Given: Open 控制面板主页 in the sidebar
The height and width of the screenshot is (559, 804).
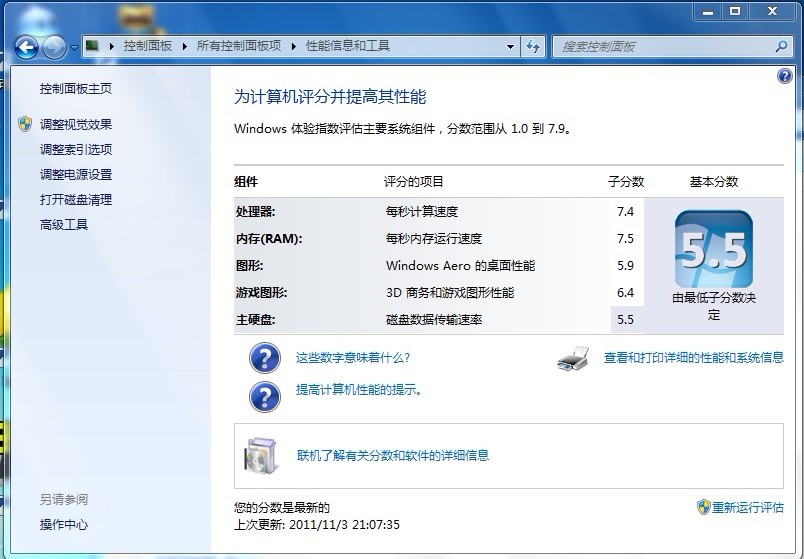Looking at the screenshot, I should click(76, 89).
